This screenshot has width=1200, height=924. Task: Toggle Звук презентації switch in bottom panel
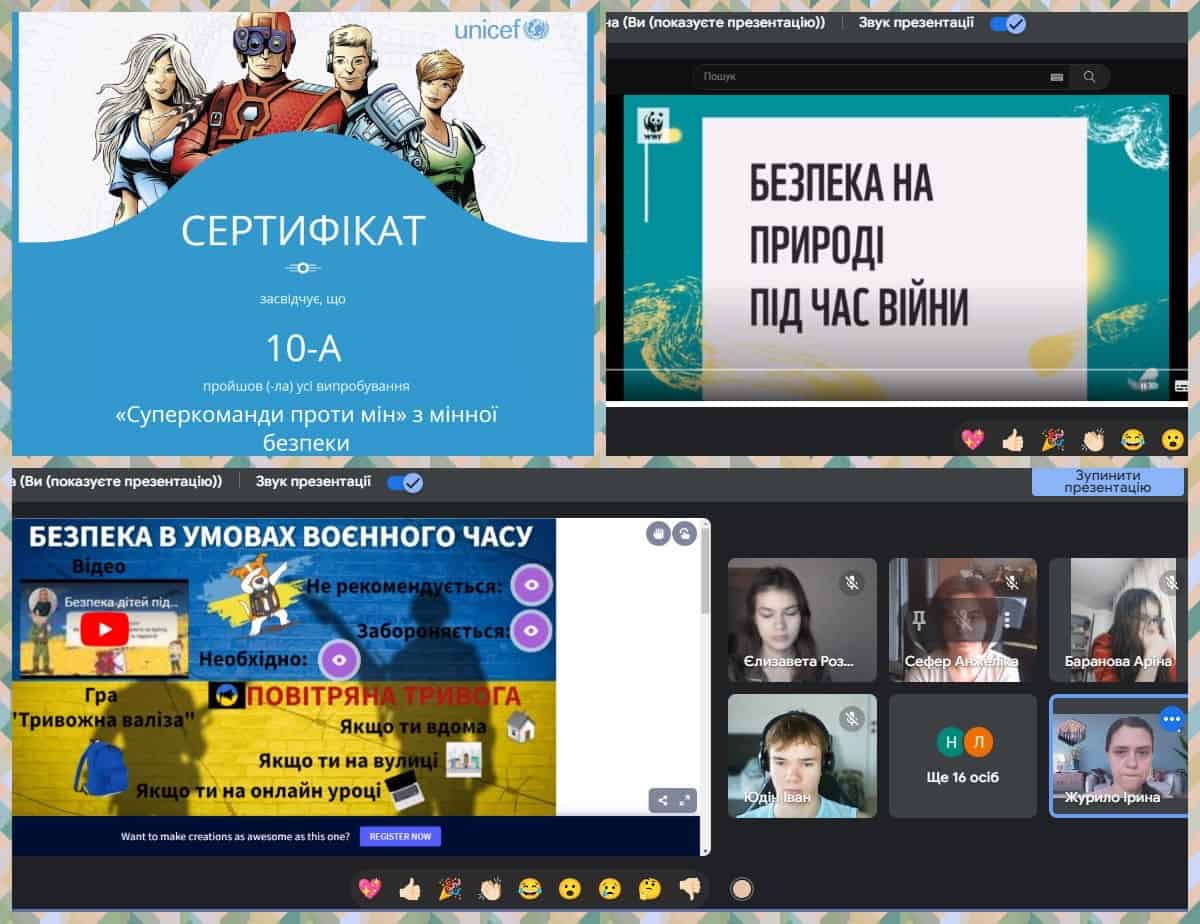405,482
